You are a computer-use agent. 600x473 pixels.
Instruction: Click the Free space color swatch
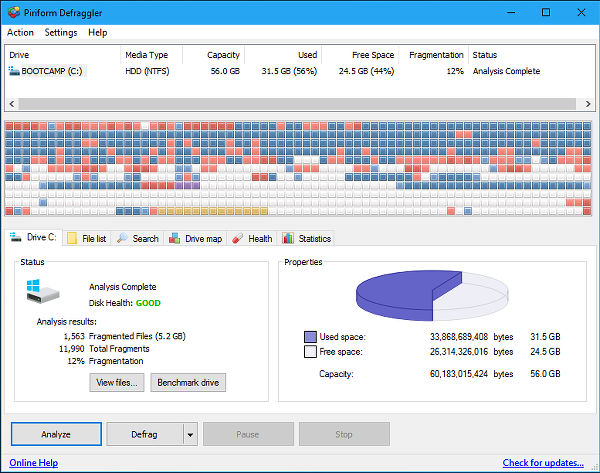pos(310,351)
